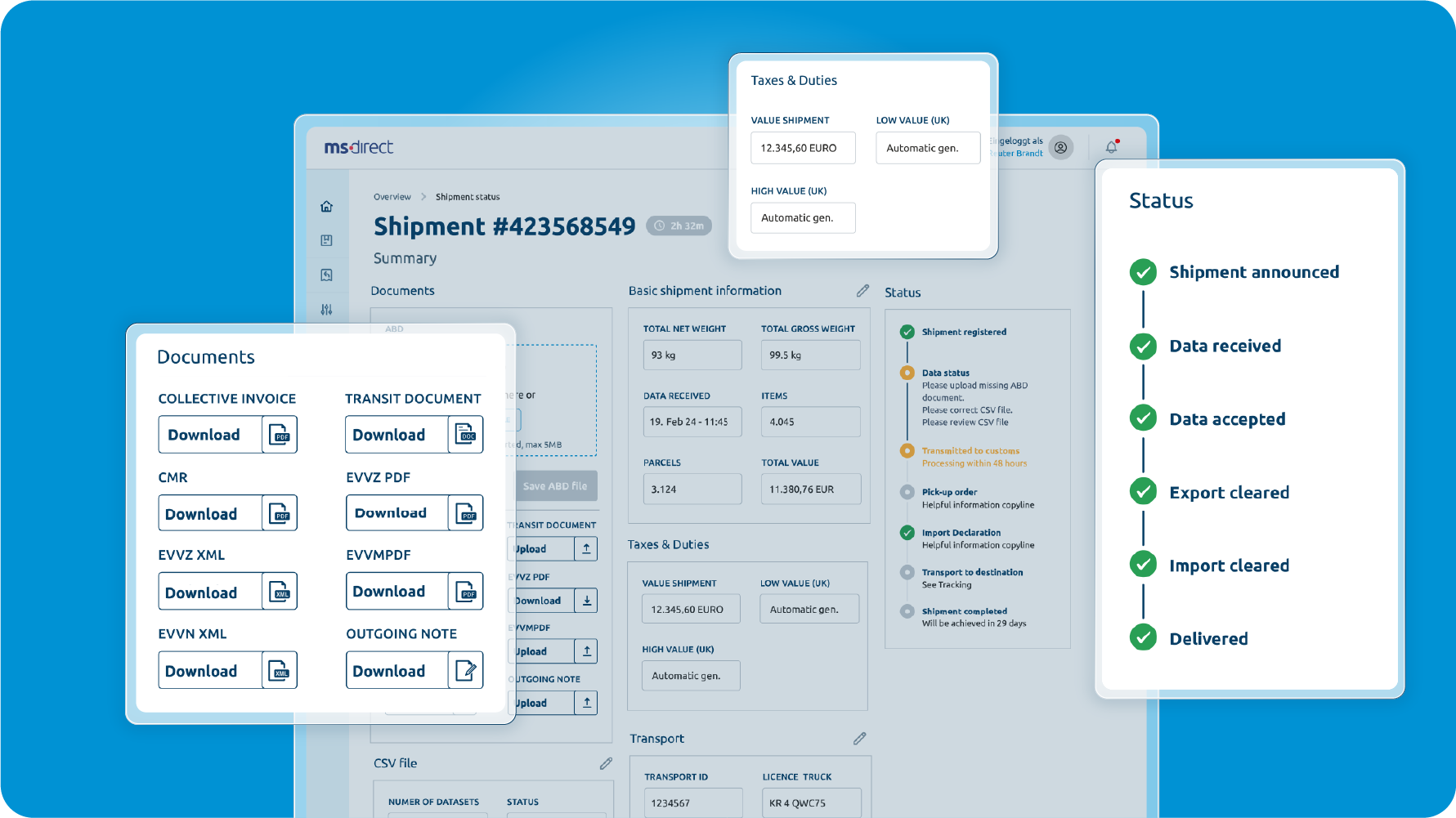Click the green check beside Data accepted
Screen dimensions: 1456x818
pos(1143,418)
